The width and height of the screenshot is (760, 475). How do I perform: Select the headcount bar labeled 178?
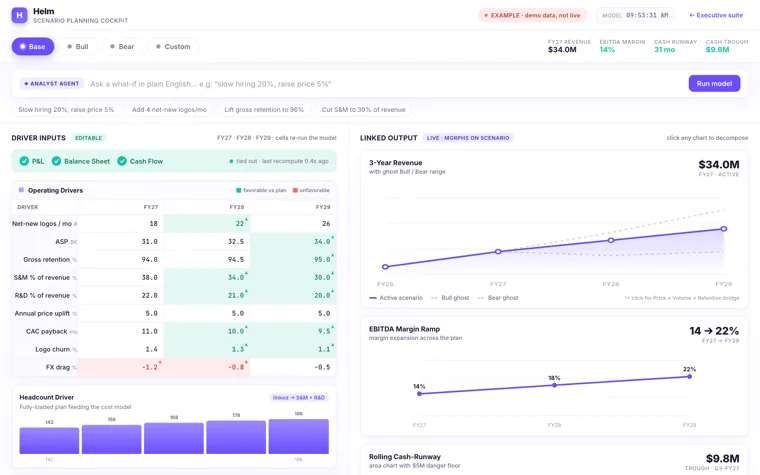point(236,437)
